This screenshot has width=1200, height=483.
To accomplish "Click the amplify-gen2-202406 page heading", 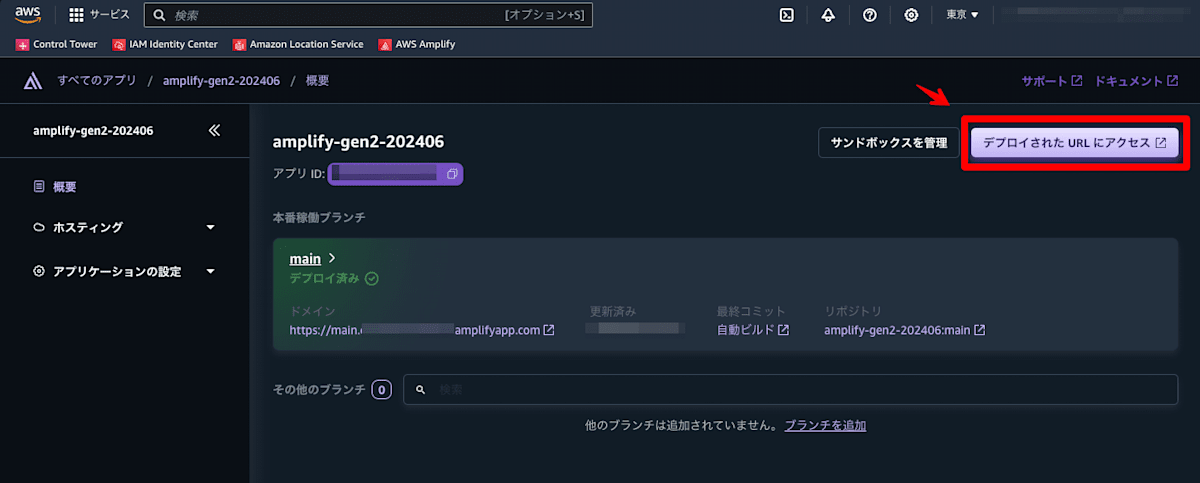I will [x=358, y=141].
